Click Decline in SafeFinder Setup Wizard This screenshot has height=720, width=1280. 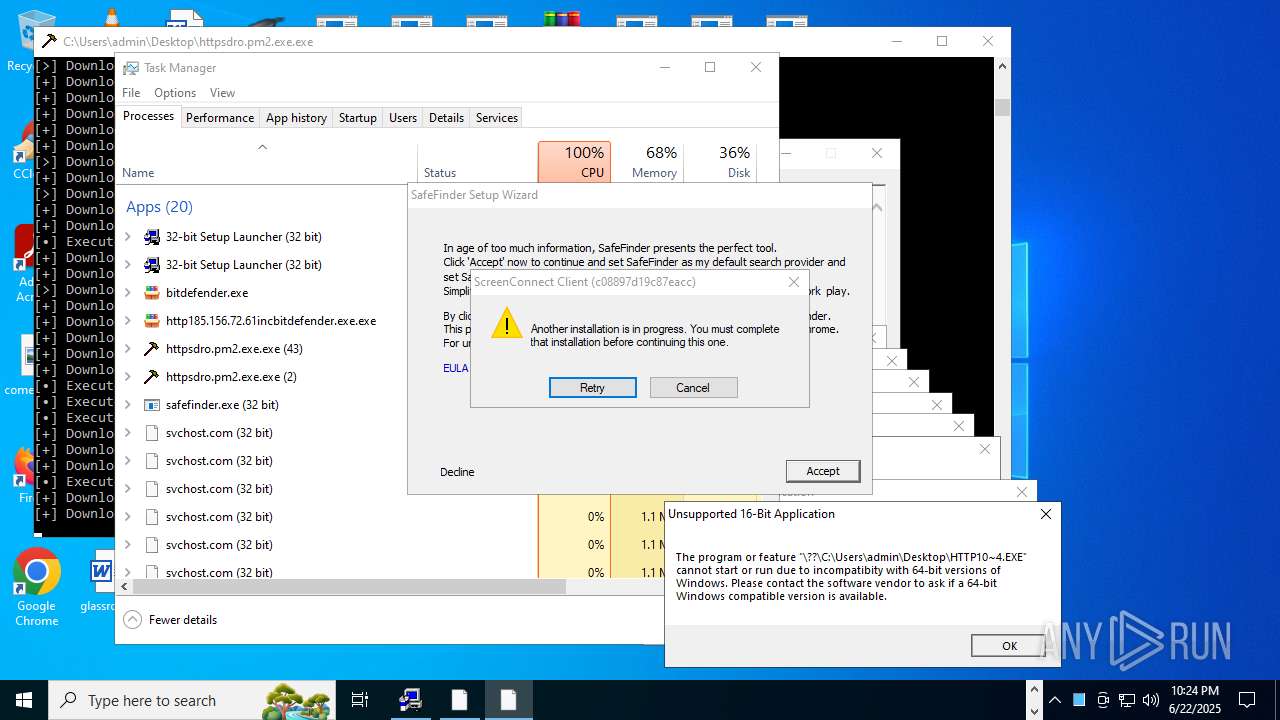pyautogui.click(x=457, y=472)
